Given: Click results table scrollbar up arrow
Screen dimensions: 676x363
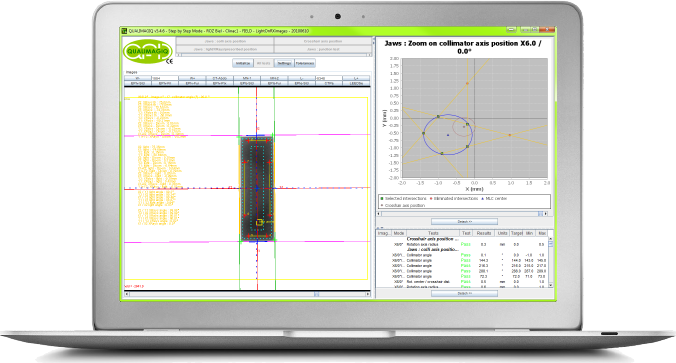Looking at the screenshot, I should [x=550, y=239].
